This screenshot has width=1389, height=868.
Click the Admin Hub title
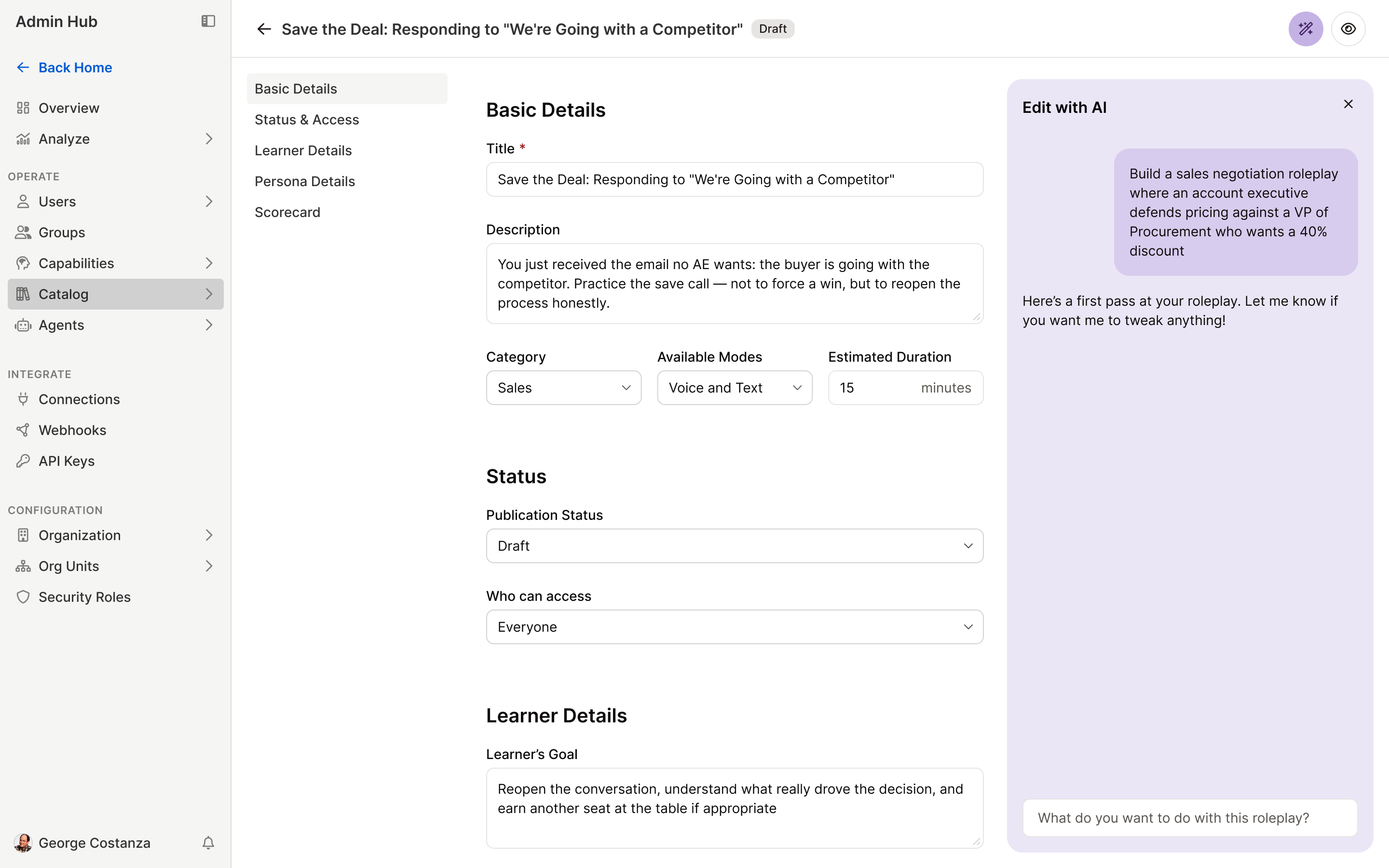coord(56,21)
